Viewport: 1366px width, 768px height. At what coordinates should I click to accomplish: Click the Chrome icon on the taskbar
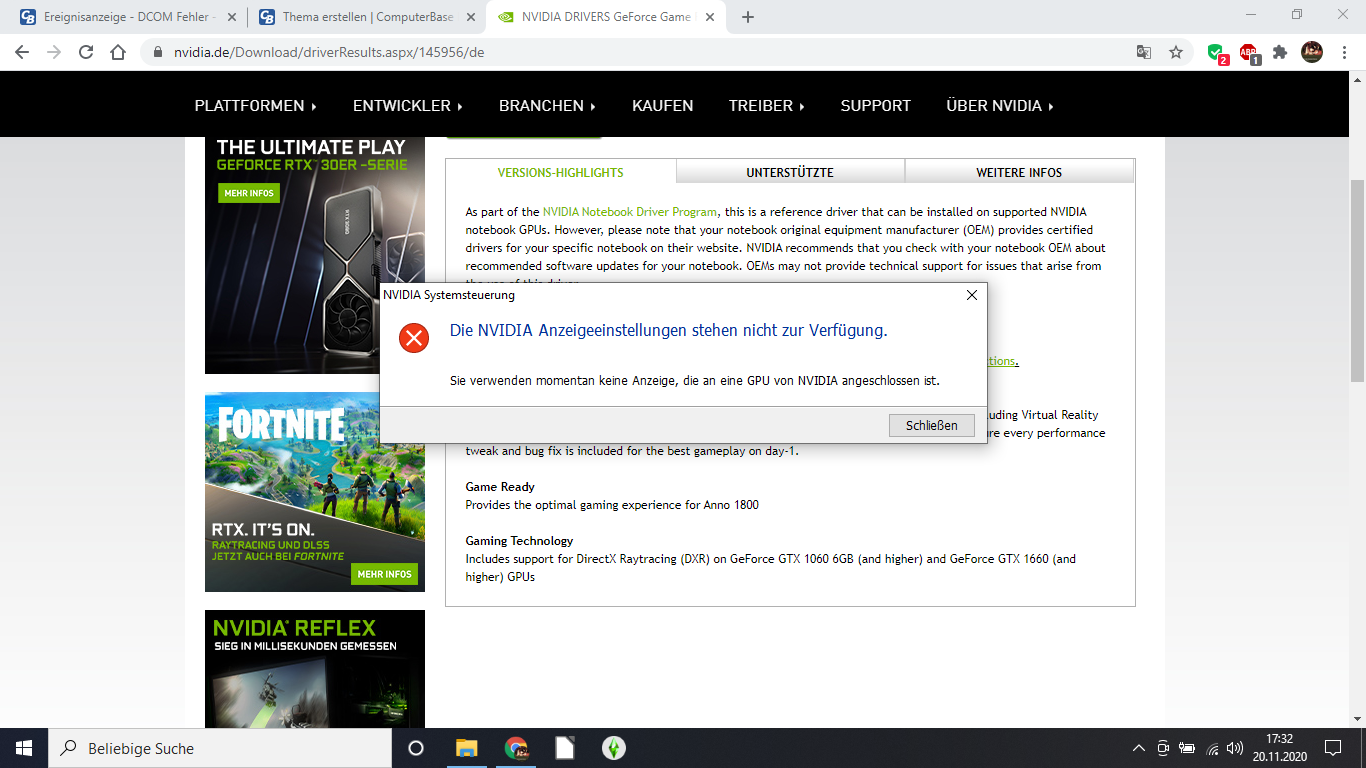pos(515,748)
